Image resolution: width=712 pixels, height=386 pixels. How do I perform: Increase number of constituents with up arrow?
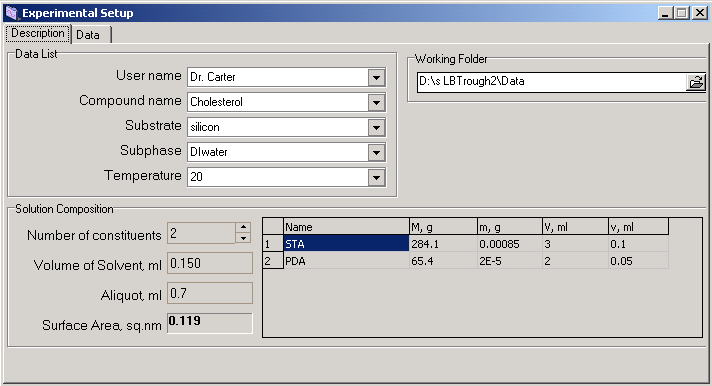244,228
